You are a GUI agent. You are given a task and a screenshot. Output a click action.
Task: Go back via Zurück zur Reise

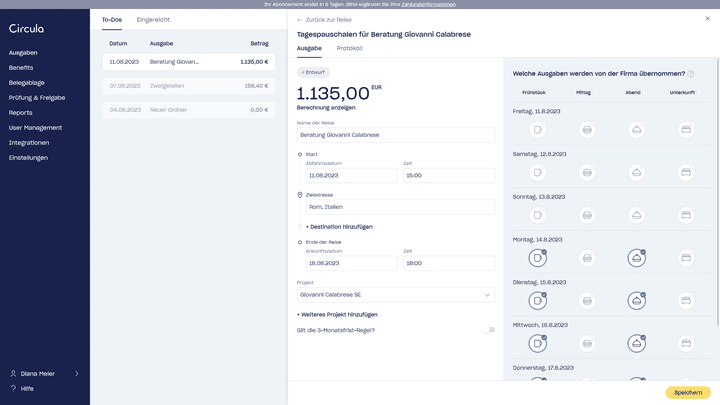pos(327,20)
